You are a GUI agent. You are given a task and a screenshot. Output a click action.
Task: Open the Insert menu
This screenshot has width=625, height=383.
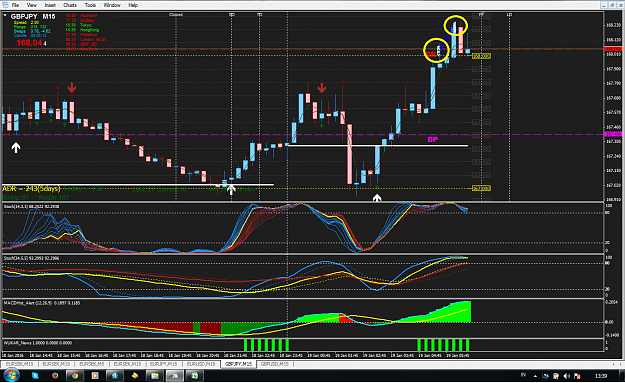click(50, 5)
